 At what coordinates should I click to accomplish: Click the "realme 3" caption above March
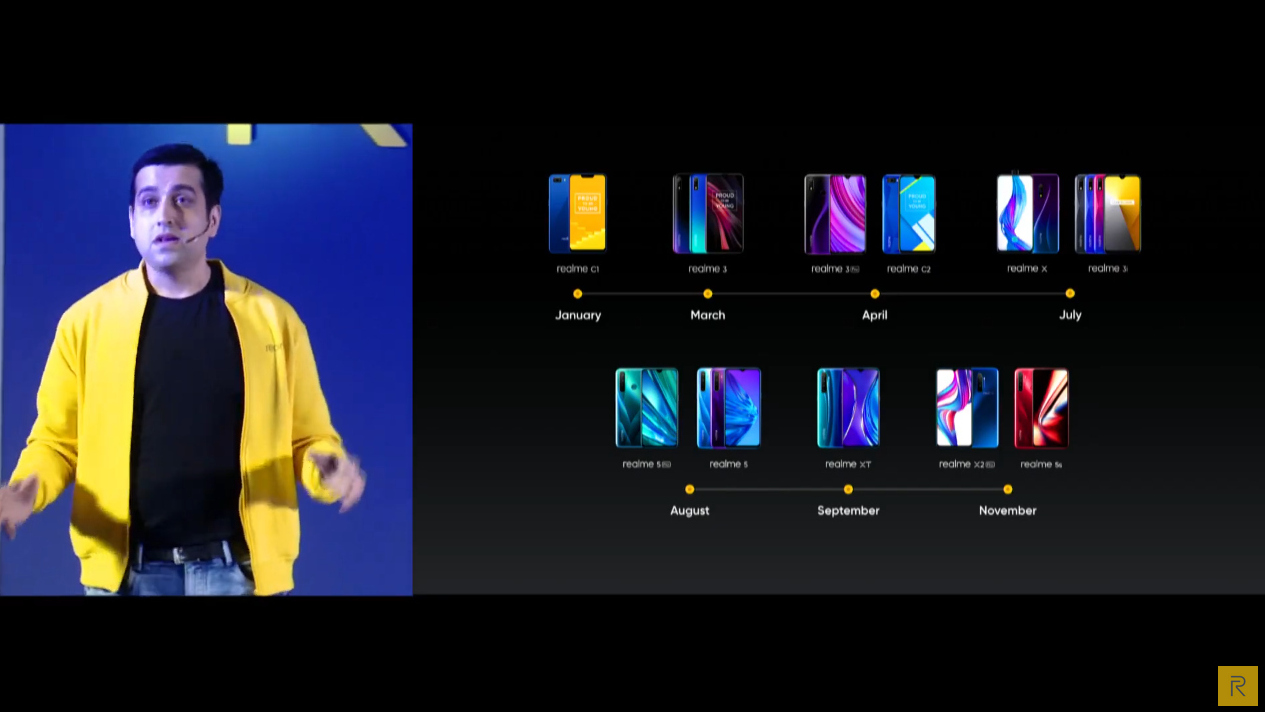coord(708,269)
